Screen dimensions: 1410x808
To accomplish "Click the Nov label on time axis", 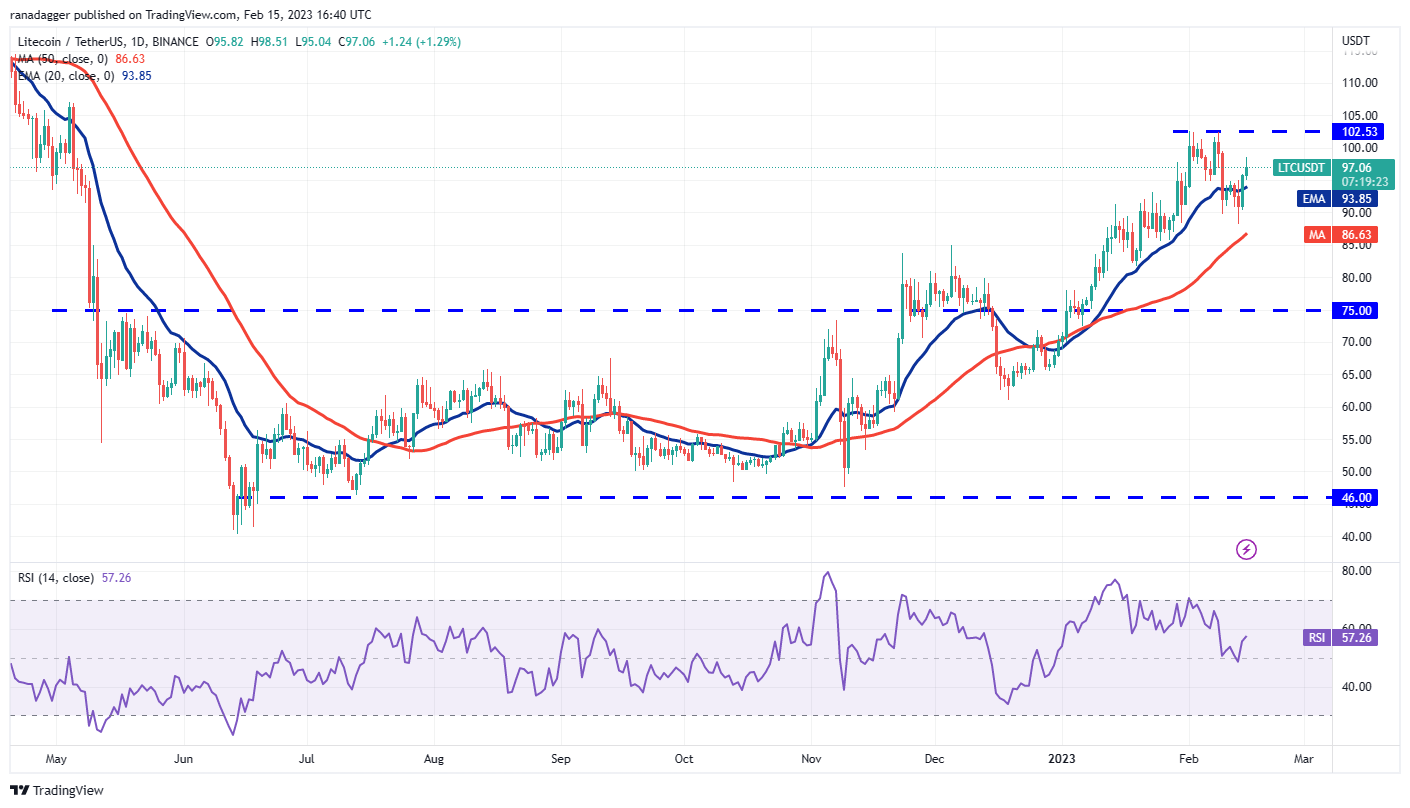I will click(812, 759).
